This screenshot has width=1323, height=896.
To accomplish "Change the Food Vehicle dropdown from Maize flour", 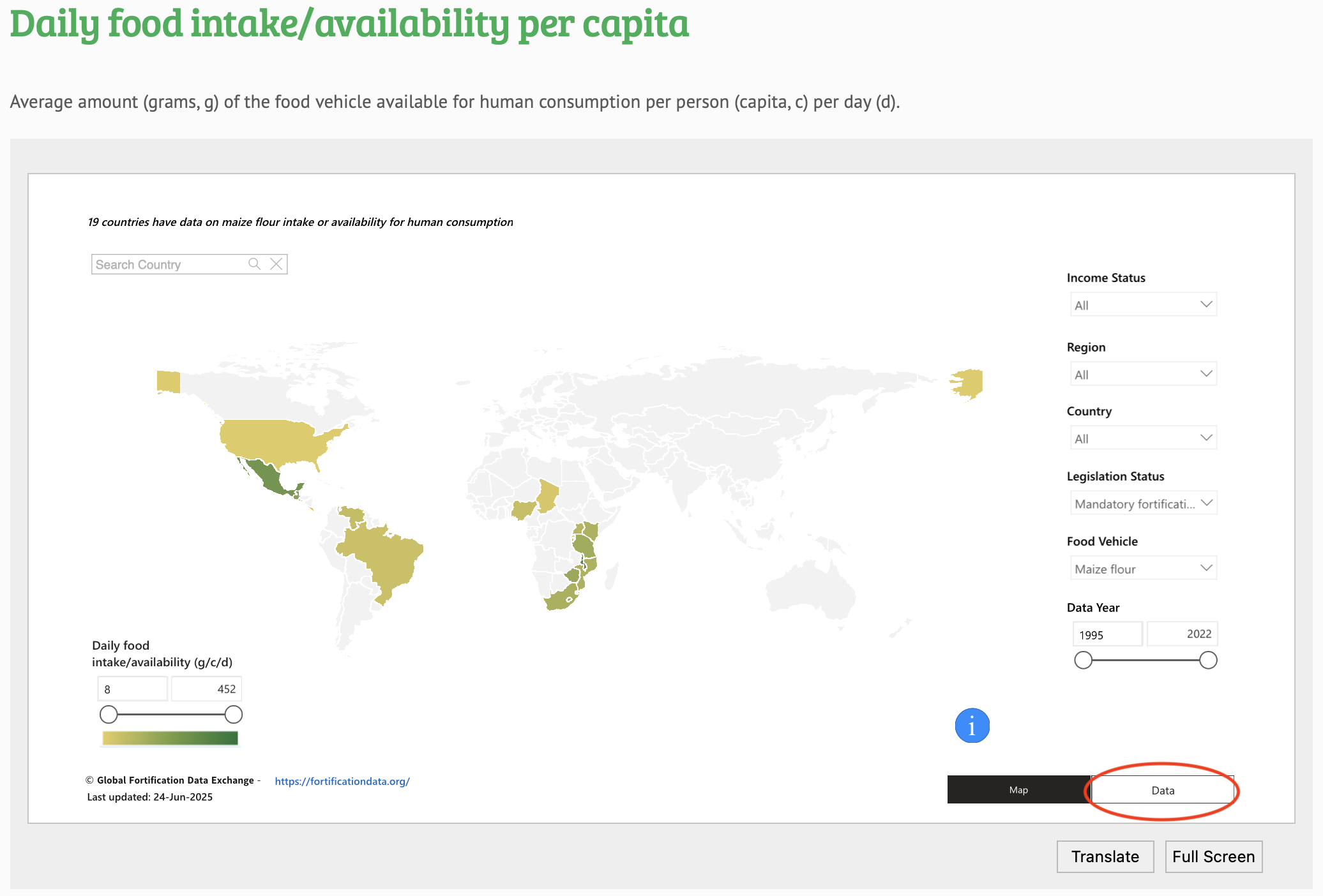I will [x=1142, y=568].
